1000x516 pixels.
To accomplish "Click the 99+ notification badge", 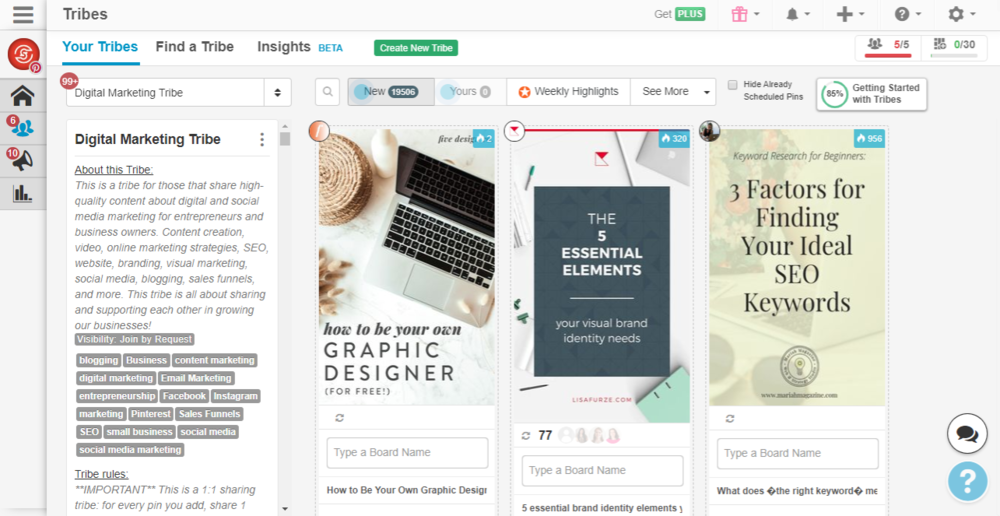I will pyautogui.click(x=70, y=82).
